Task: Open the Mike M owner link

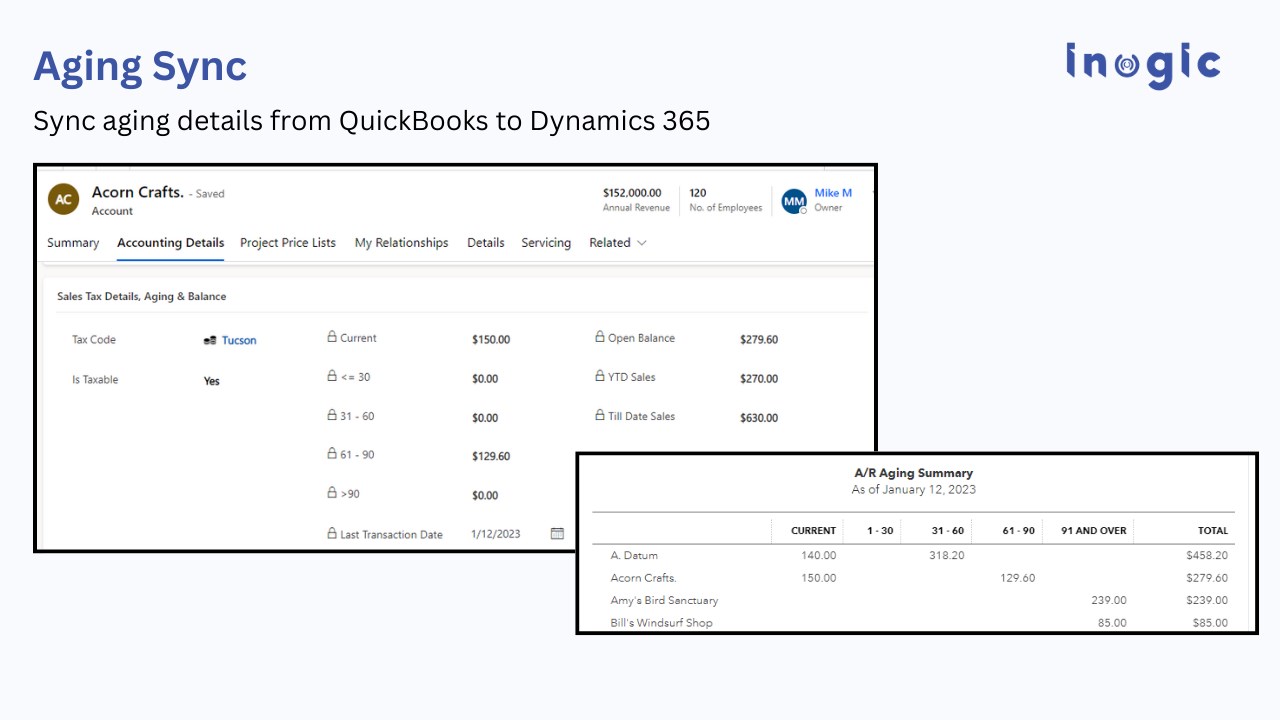Action: 833,193
